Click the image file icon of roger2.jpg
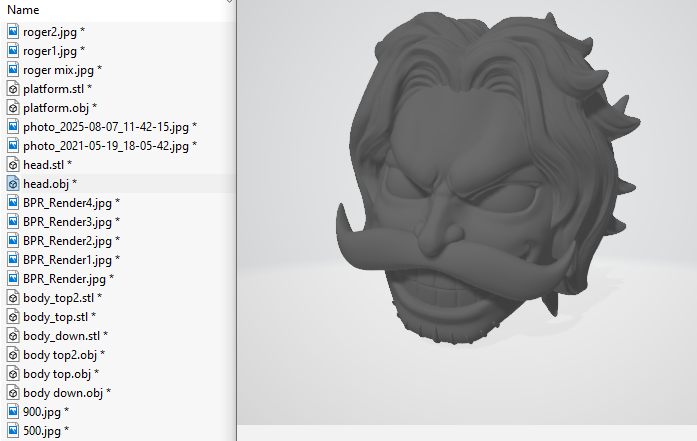The width and height of the screenshot is (697, 441). pos(13,32)
